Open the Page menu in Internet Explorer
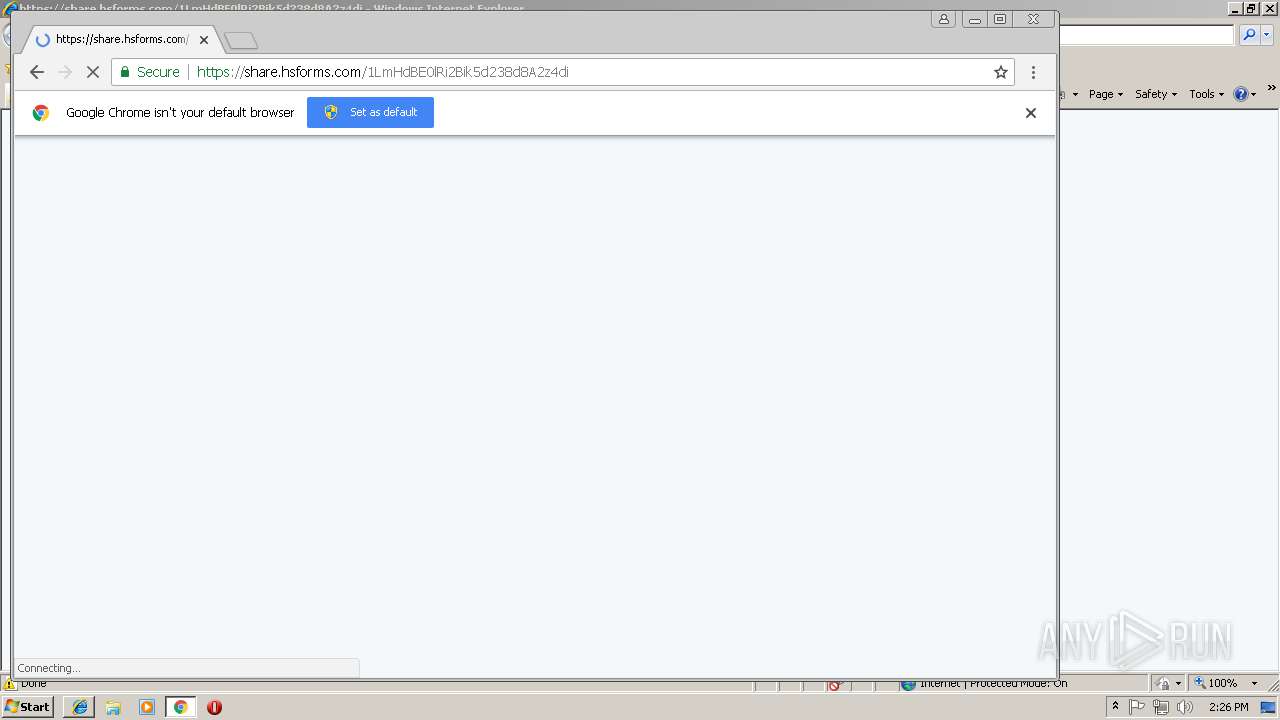Screen dimensions: 1280x720 tap(1105, 94)
